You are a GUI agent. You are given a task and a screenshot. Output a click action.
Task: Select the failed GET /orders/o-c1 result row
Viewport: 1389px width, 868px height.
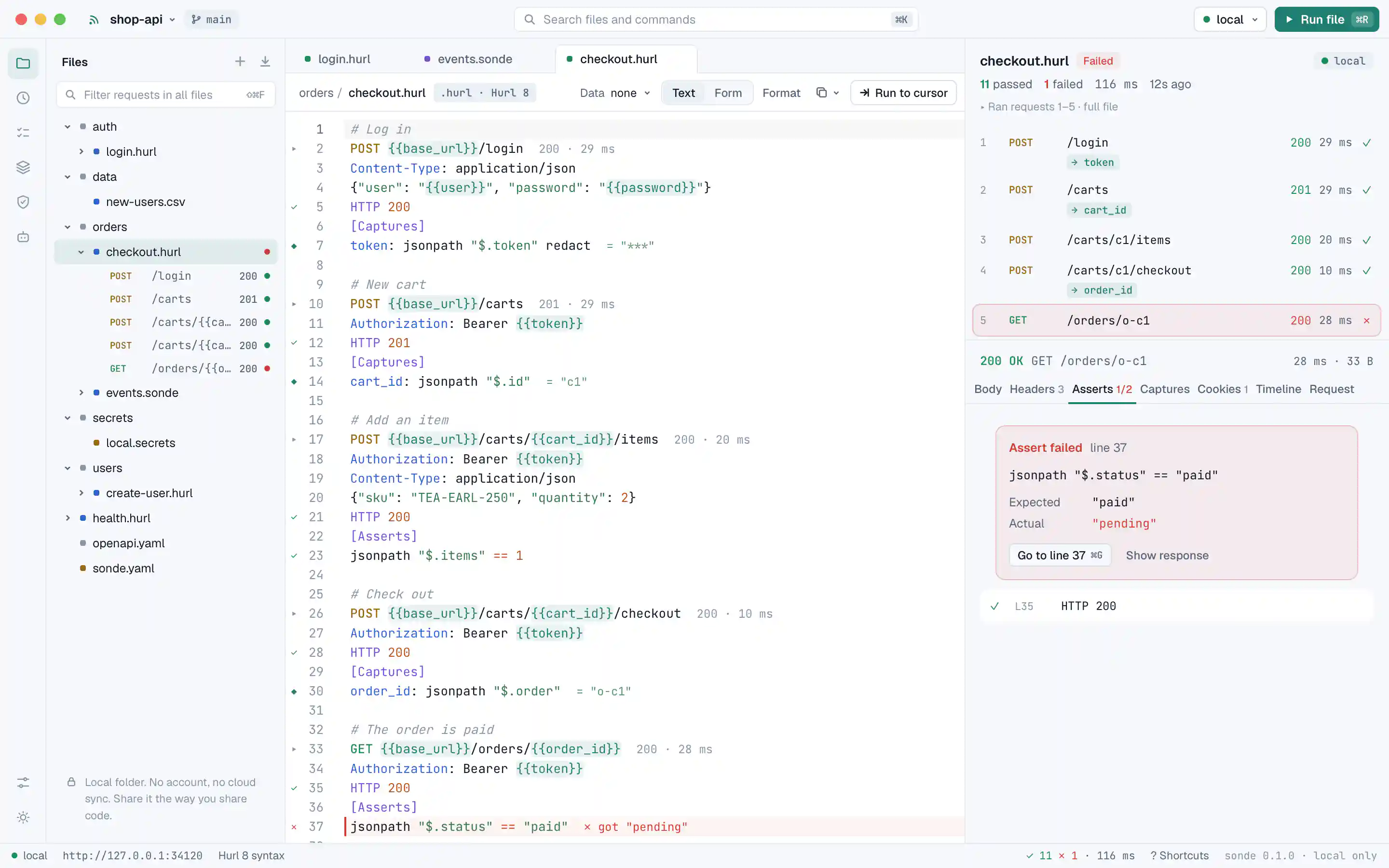(1176, 320)
